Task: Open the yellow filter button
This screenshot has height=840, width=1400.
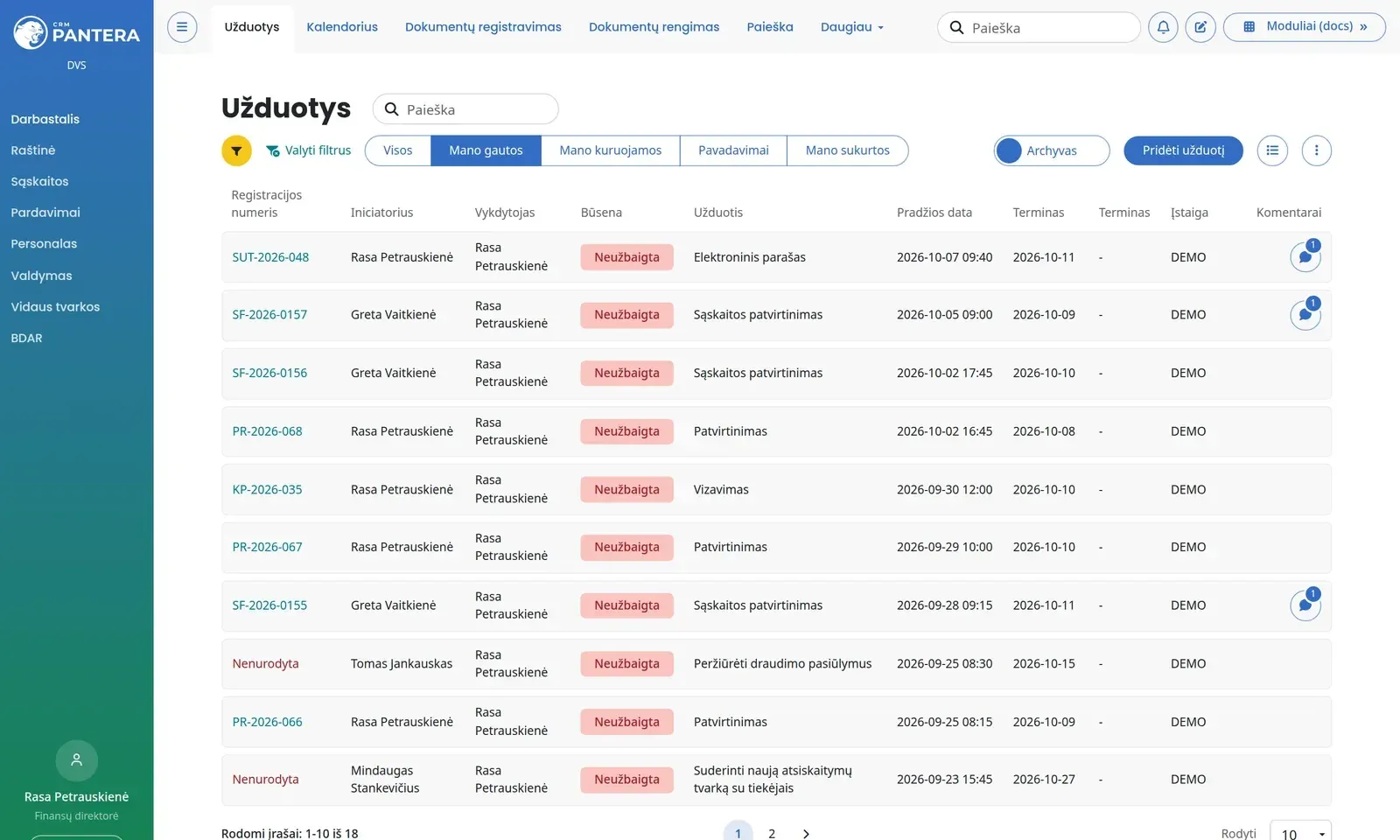Action: 236,150
